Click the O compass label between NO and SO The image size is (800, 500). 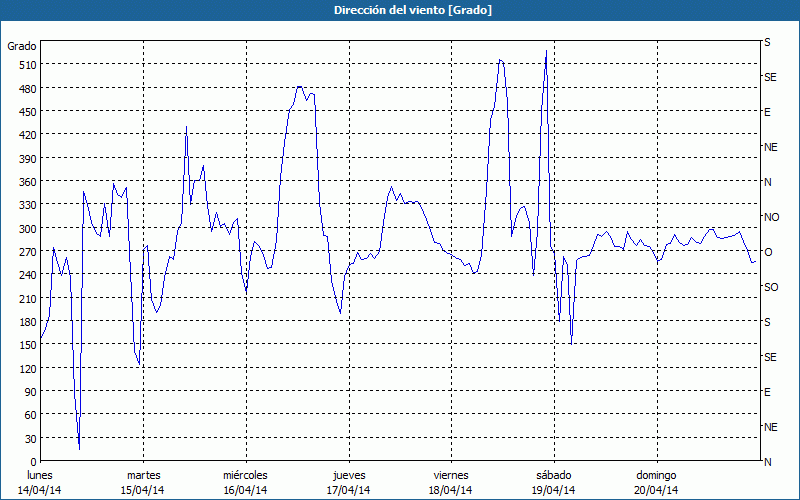pyautogui.click(x=768, y=252)
